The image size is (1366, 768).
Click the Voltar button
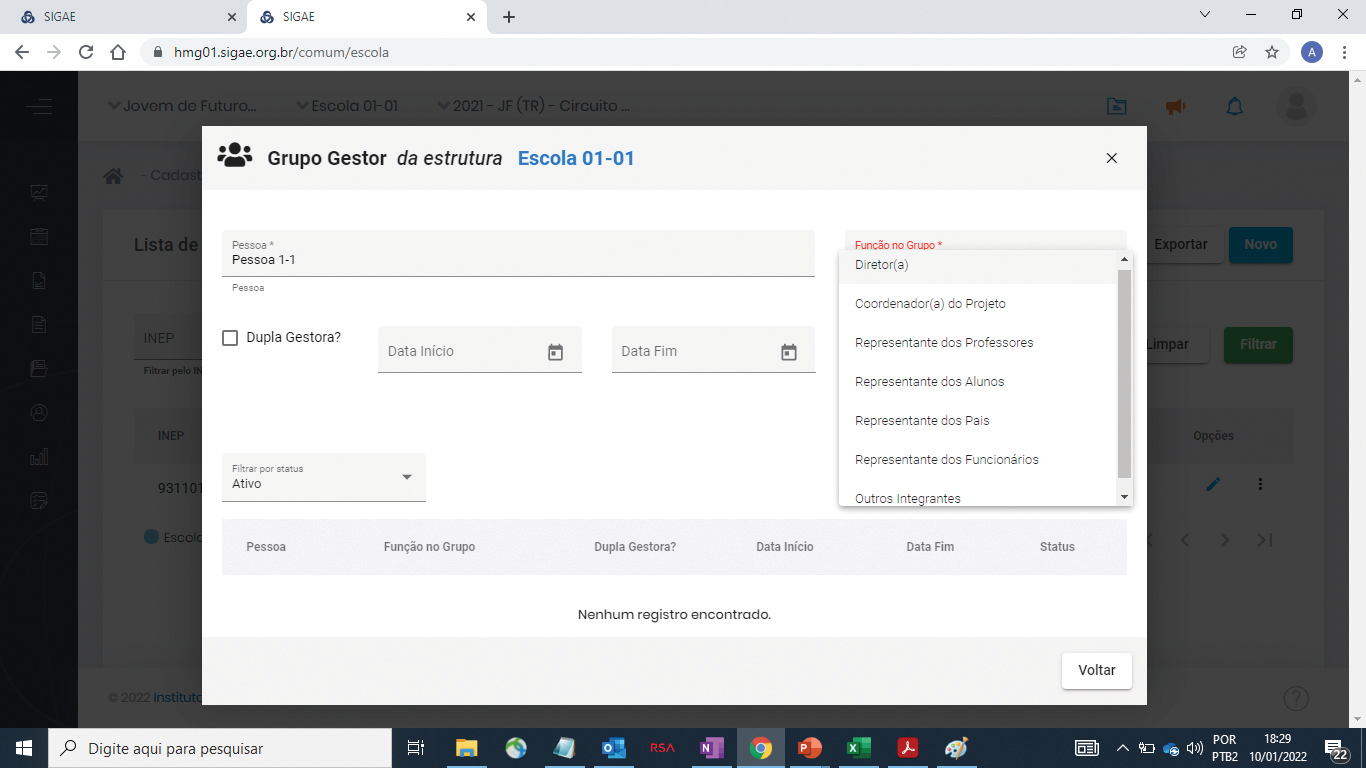1097,671
